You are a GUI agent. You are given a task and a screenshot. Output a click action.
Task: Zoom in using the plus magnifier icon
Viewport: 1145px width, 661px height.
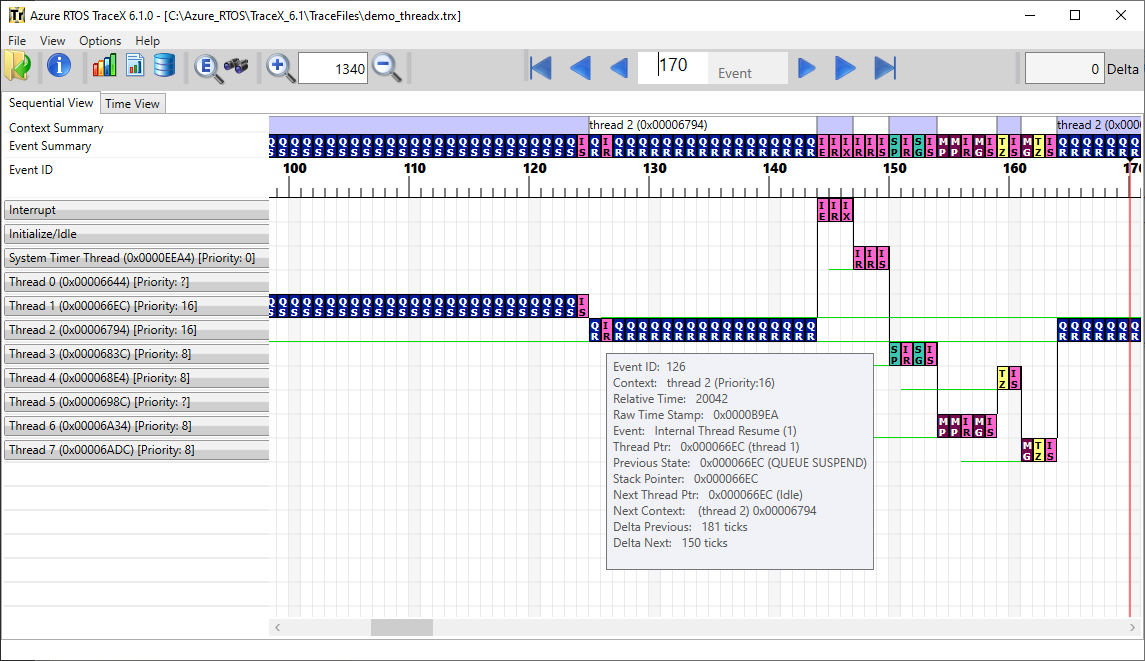click(280, 68)
